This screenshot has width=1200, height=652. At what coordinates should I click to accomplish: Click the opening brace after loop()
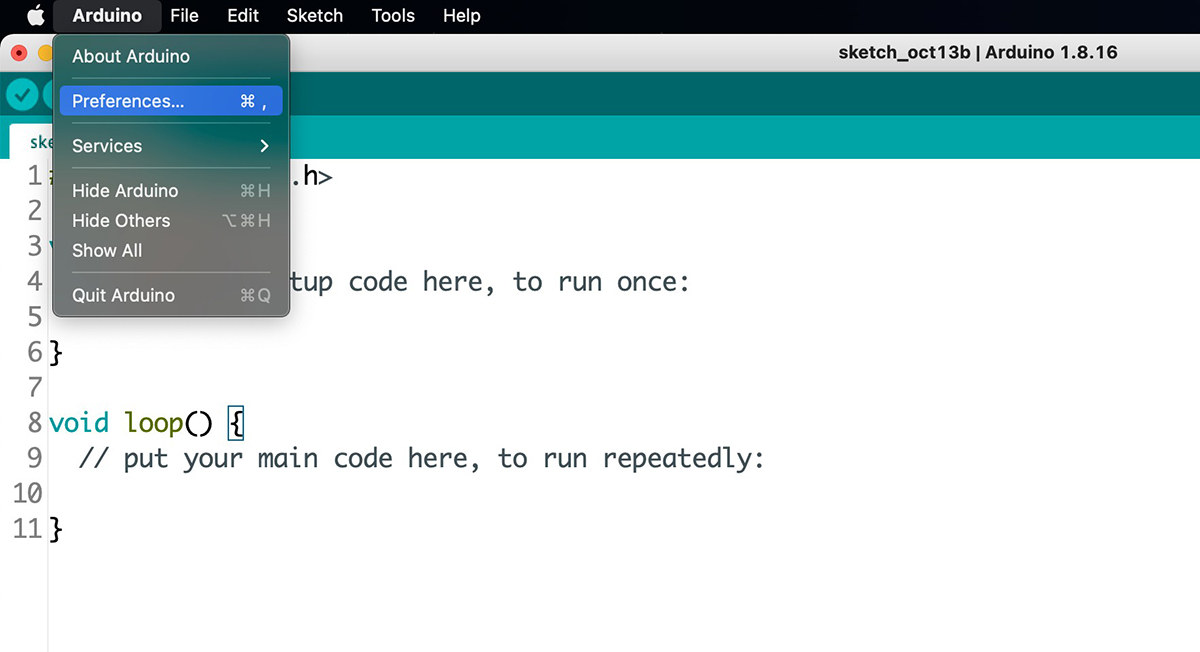point(235,423)
